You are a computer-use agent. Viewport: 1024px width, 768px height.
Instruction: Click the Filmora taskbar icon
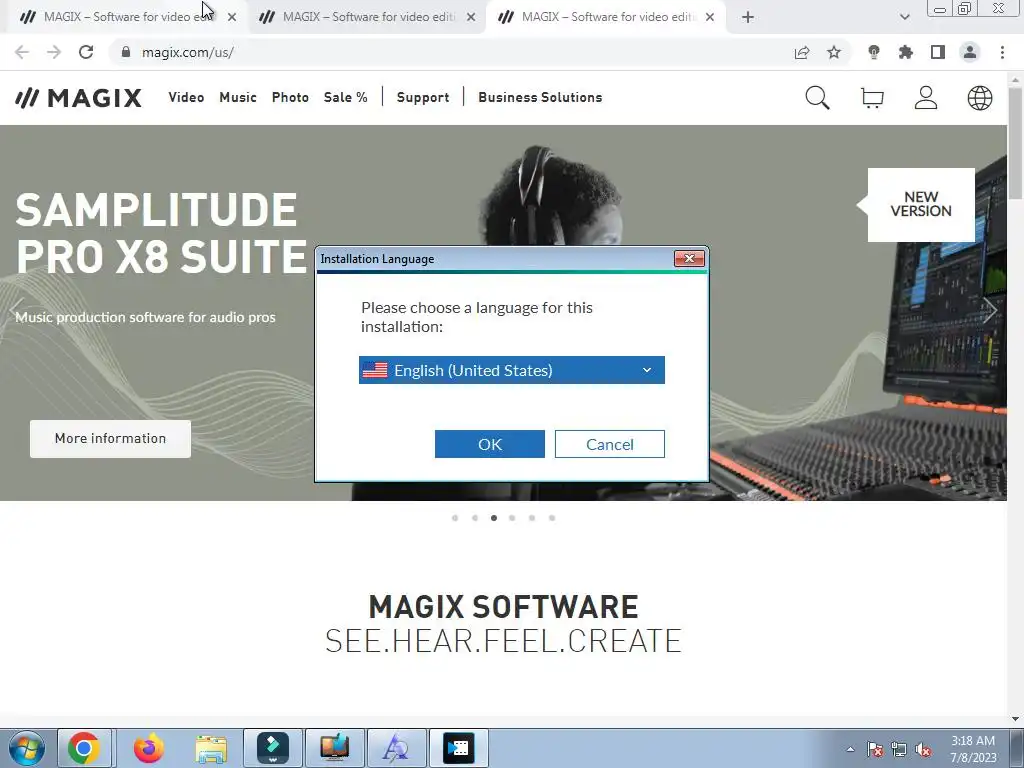(x=273, y=748)
